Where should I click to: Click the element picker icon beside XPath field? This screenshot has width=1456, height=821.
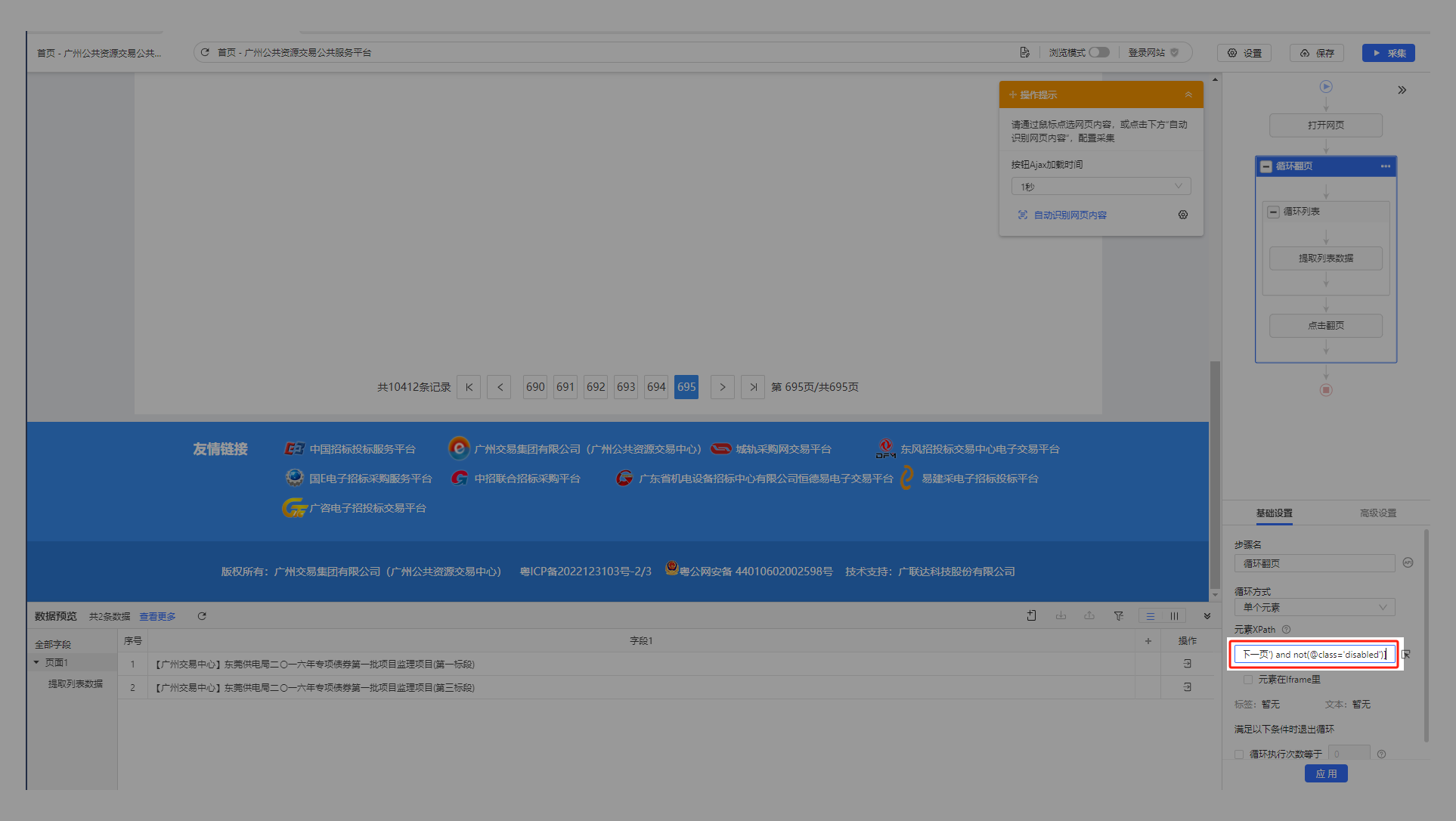pos(1406,655)
